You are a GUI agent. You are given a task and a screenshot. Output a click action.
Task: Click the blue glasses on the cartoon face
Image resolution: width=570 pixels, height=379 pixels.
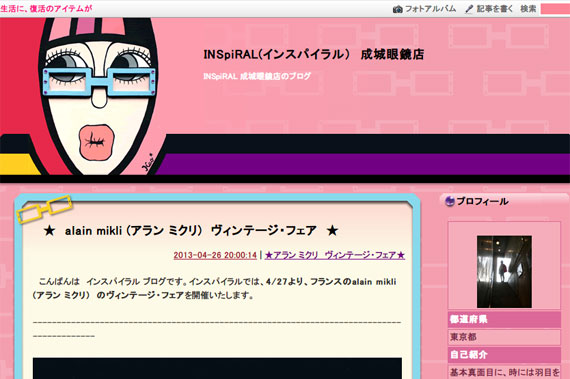[99, 82]
